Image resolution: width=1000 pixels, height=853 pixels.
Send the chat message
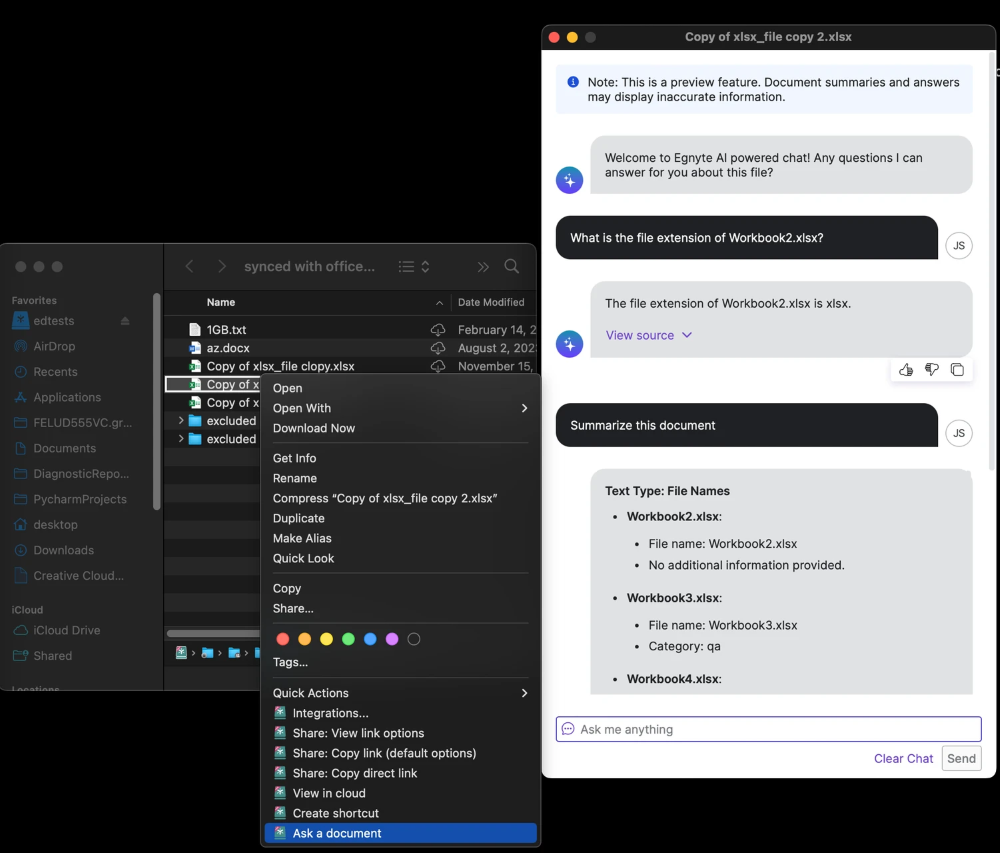[x=961, y=759]
